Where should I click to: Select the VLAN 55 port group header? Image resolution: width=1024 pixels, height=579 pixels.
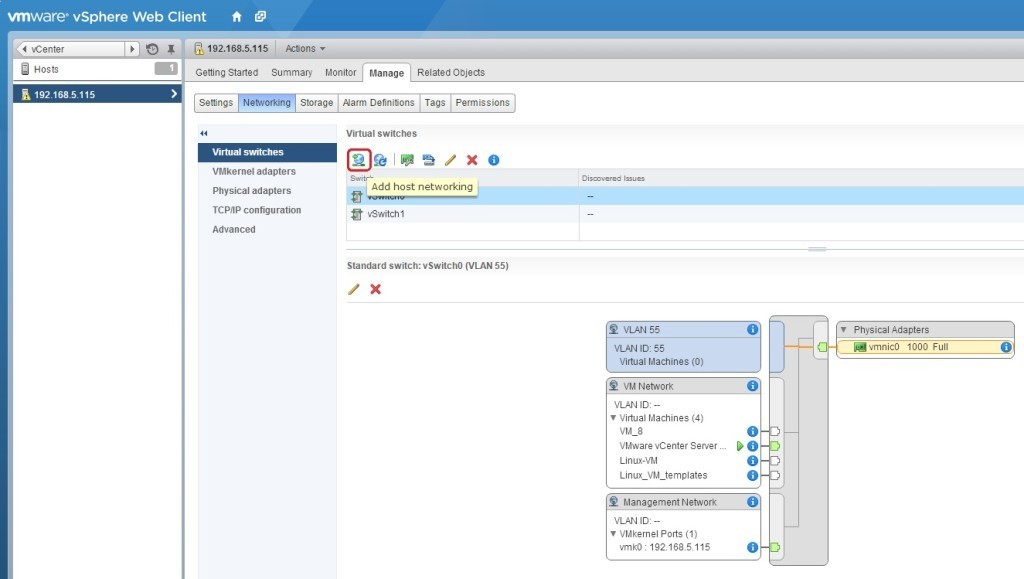[x=683, y=330]
